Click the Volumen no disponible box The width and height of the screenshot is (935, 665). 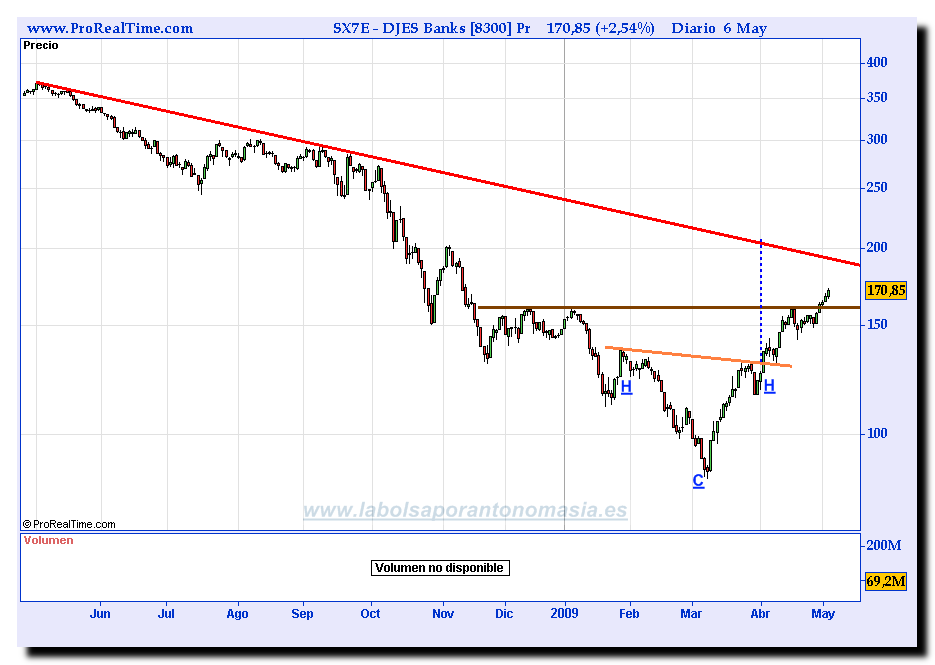pos(440,568)
